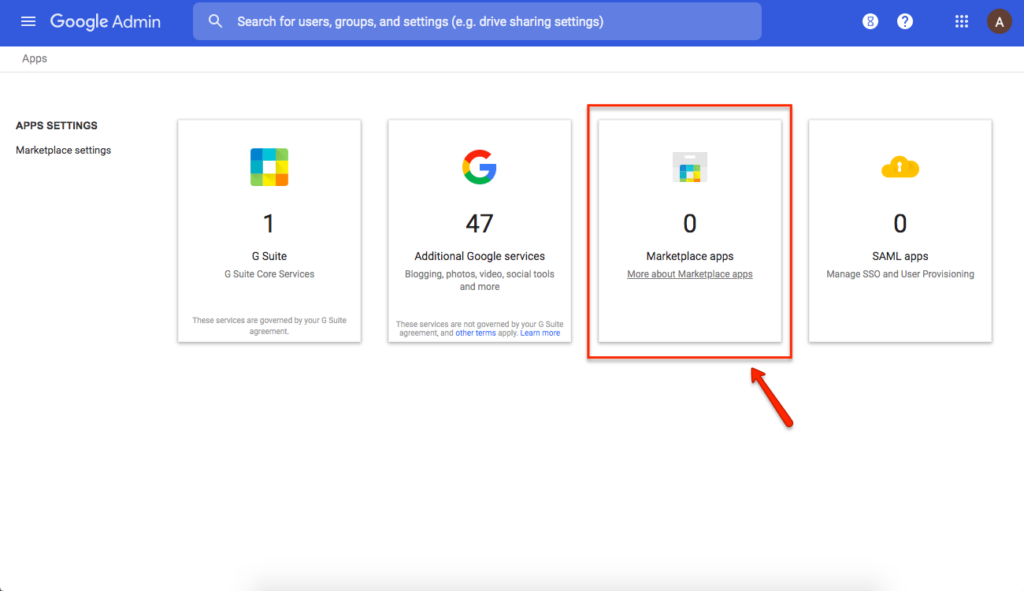Click the search magnifier icon
The image size is (1024, 591).
215,22
